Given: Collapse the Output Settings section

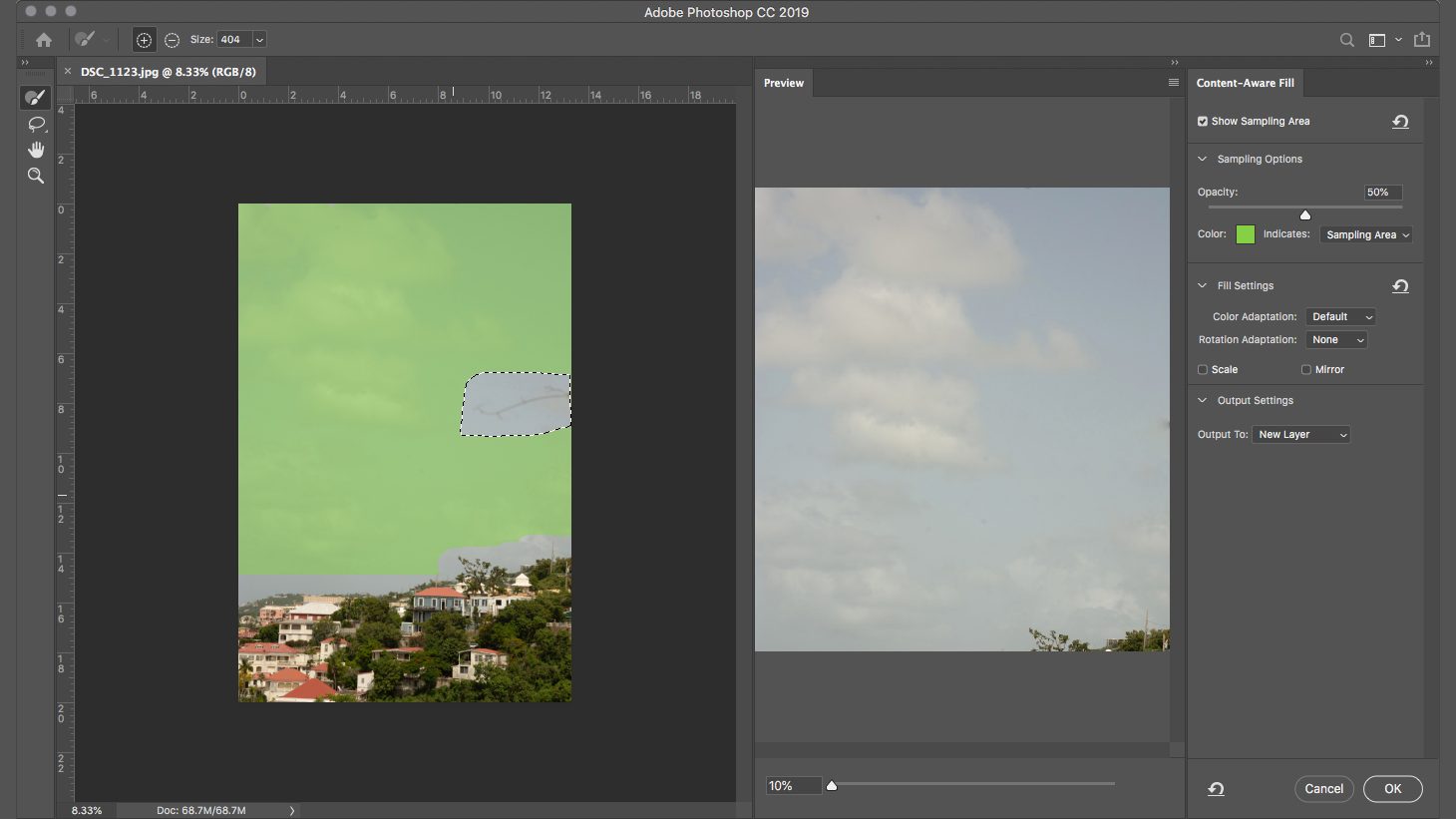Looking at the screenshot, I should coord(1203,401).
